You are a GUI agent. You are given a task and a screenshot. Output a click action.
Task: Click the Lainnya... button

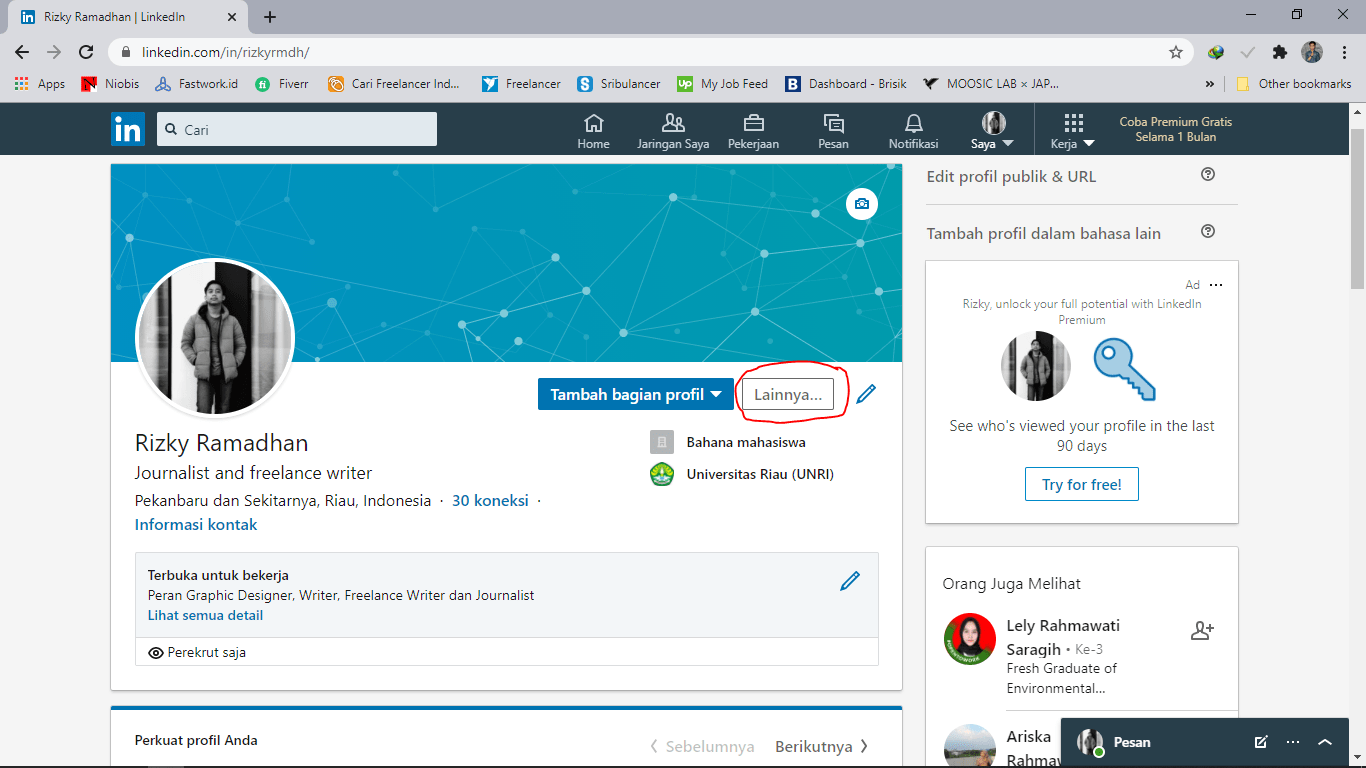click(x=788, y=394)
